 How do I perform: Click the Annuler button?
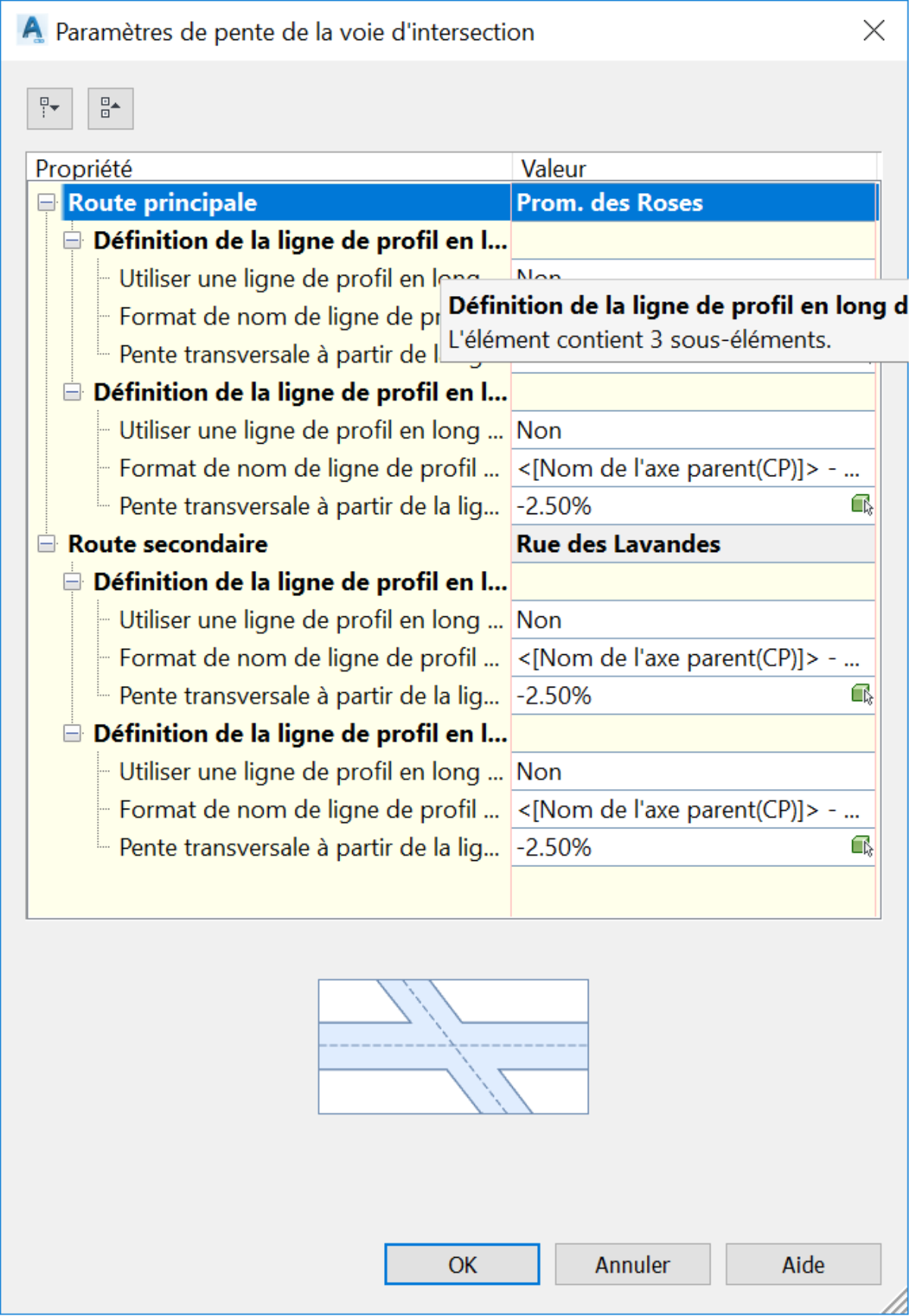click(633, 1264)
